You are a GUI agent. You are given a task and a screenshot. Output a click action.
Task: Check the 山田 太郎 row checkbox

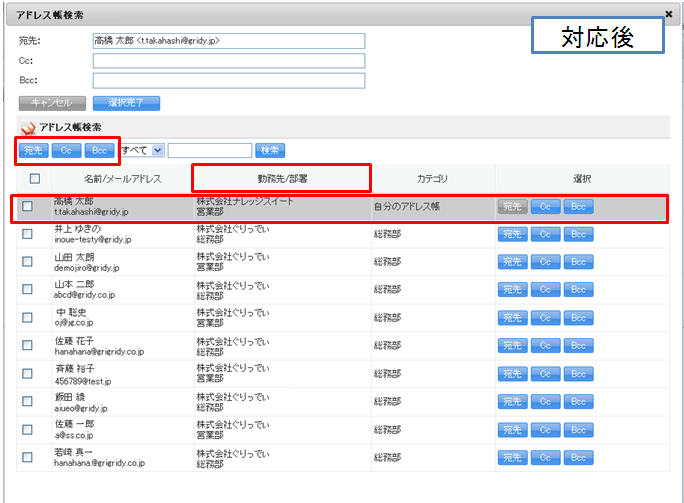[x=27, y=261]
